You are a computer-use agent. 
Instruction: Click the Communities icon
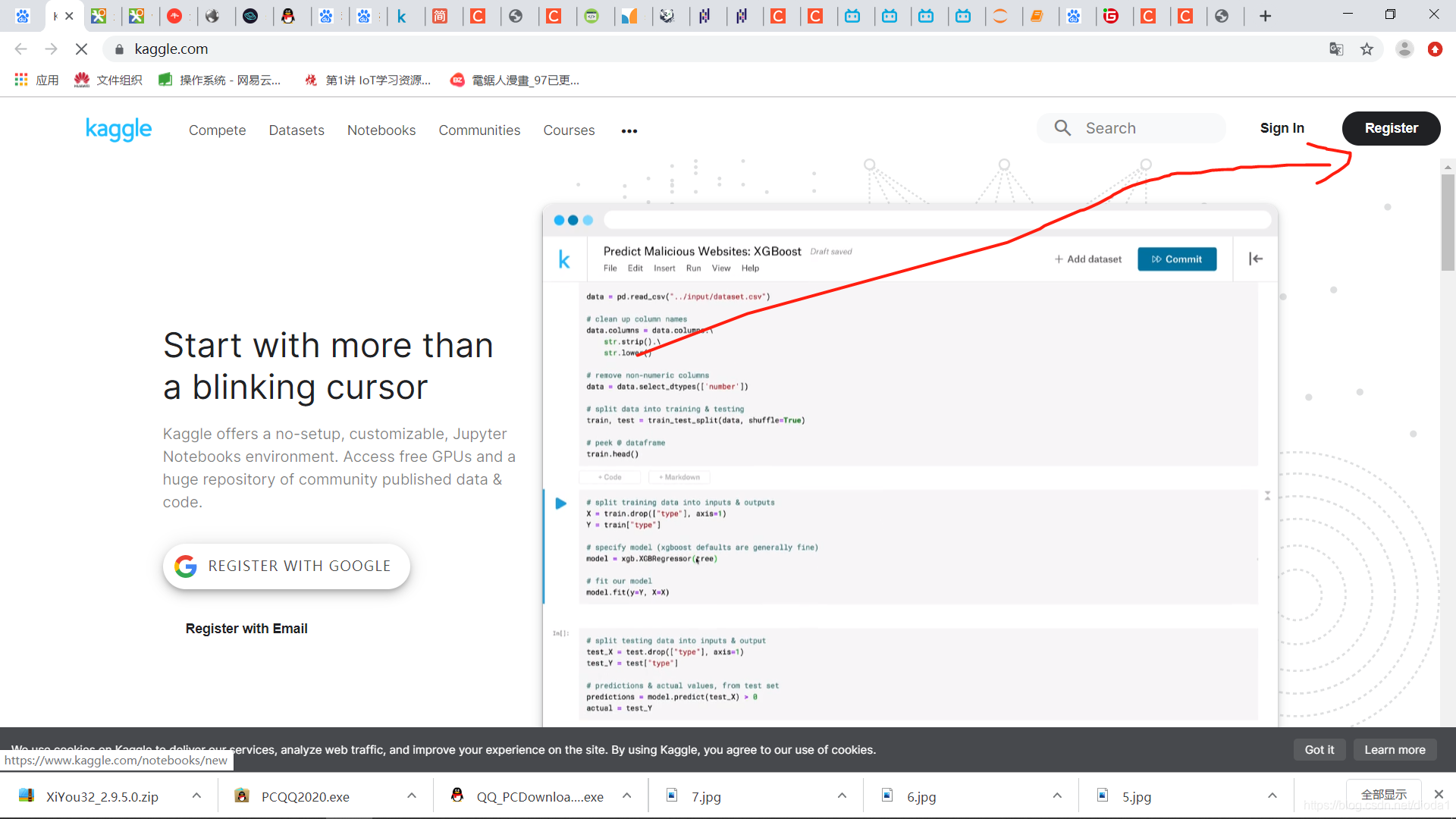[x=479, y=130]
